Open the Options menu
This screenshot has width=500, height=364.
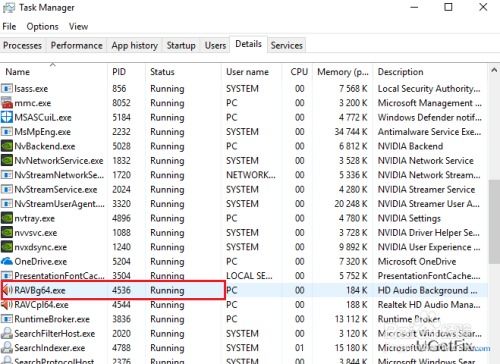tap(42, 26)
